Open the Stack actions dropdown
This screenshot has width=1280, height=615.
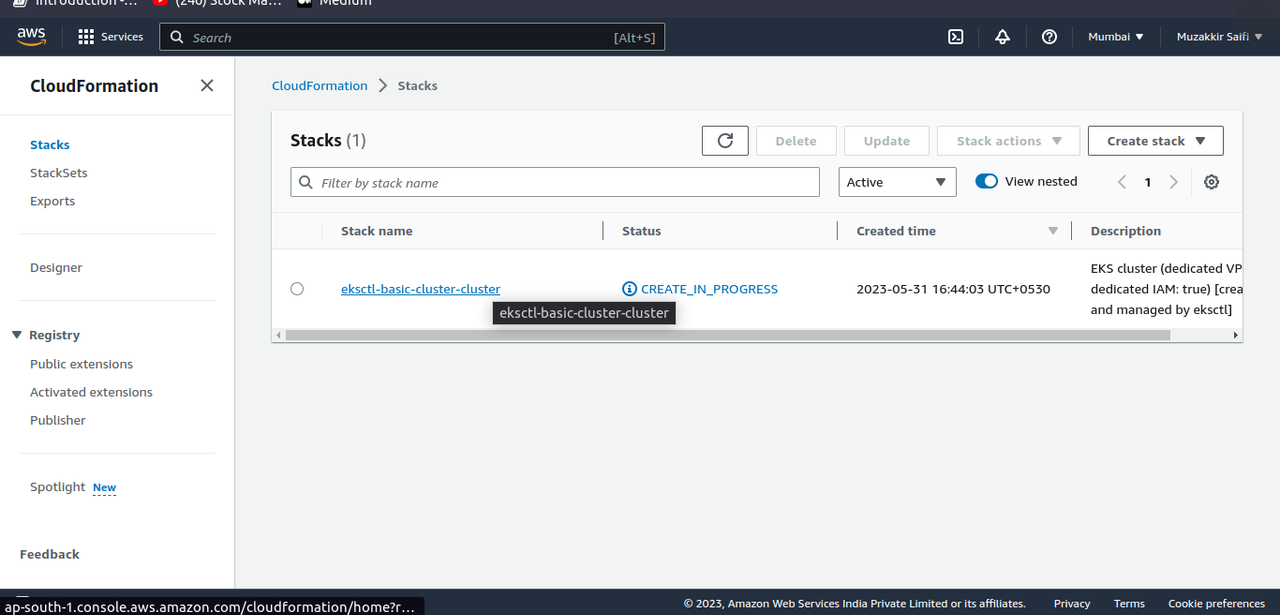click(1008, 141)
